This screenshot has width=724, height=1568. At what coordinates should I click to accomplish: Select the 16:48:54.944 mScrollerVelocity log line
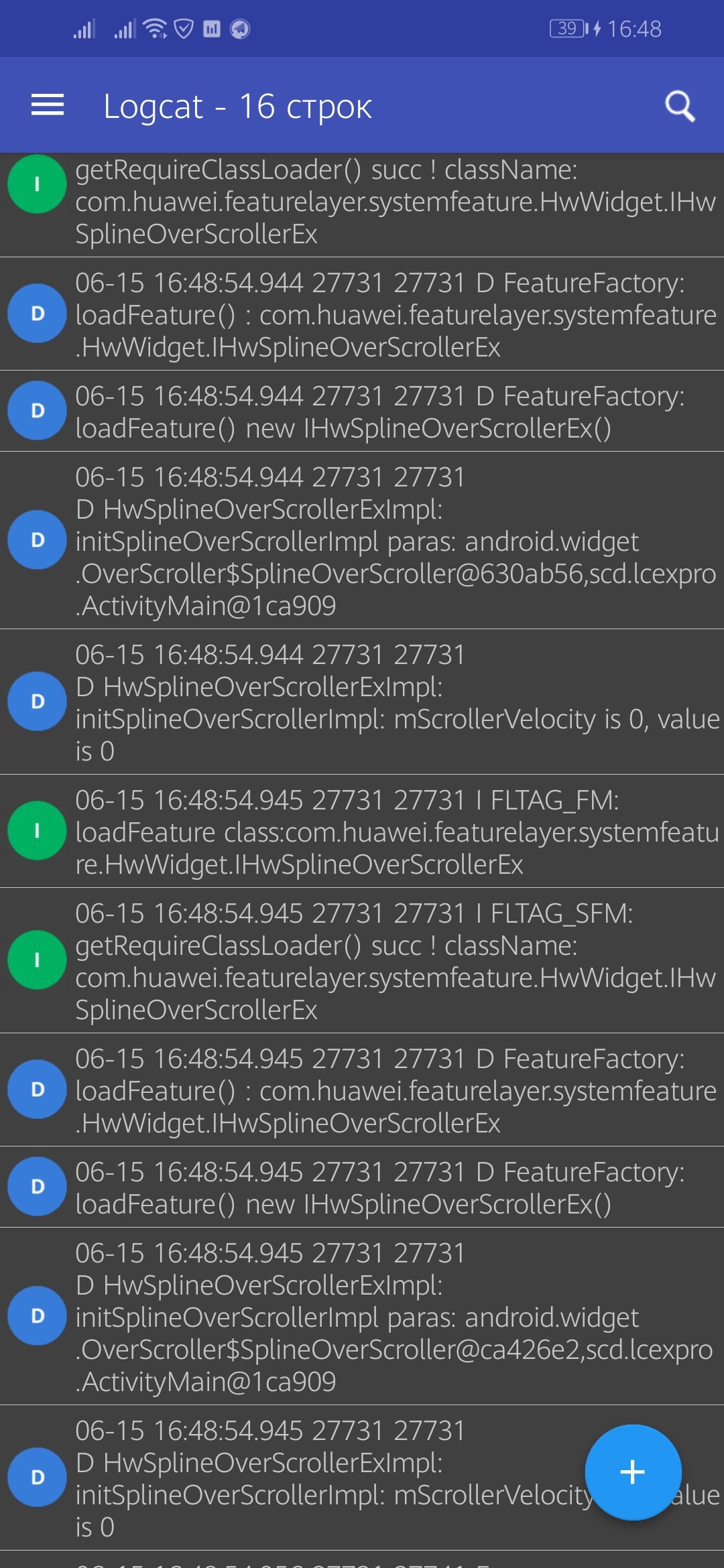click(x=362, y=702)
